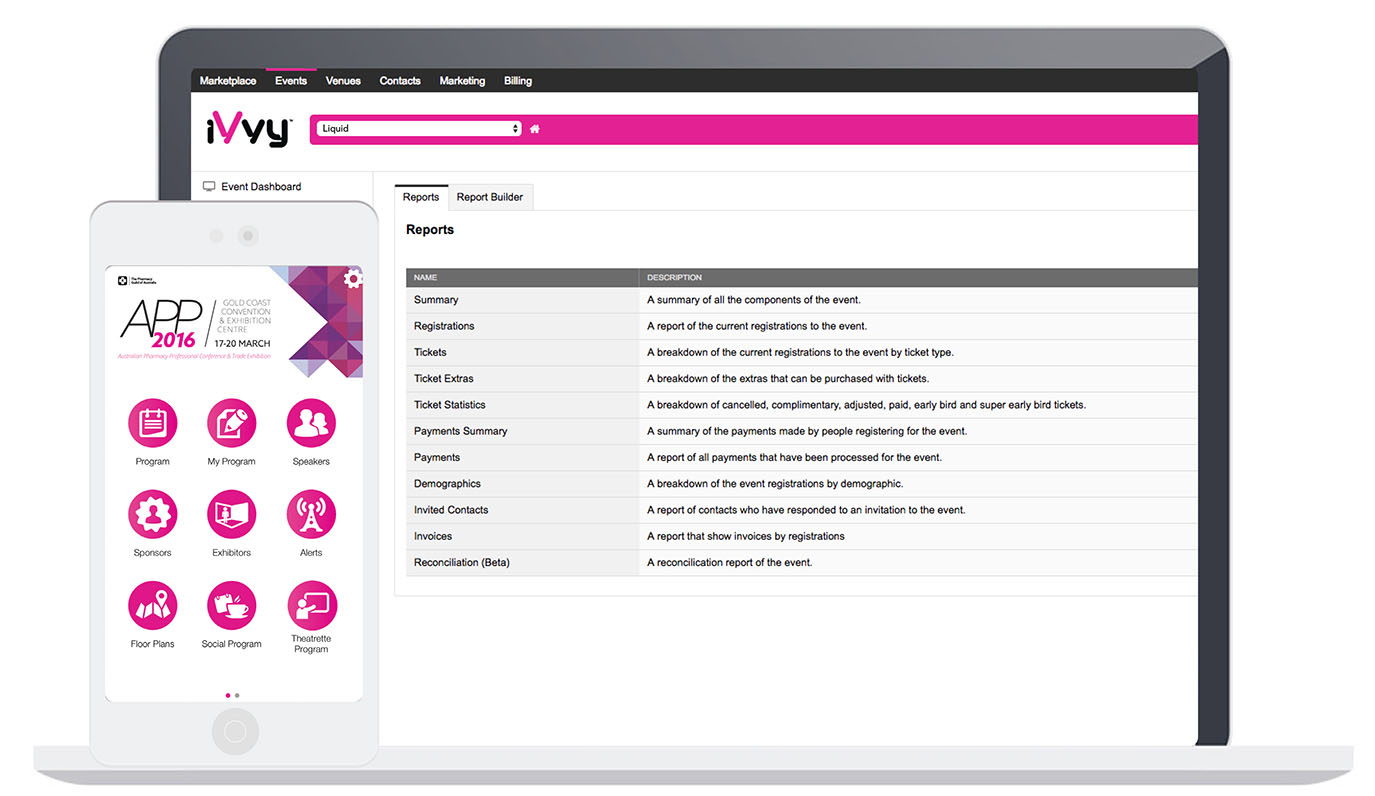Image resolution: width=1375 pixels, height=796 pixels.
Task: Expand the Liquid event dropdown
Action: click(418, 129)
